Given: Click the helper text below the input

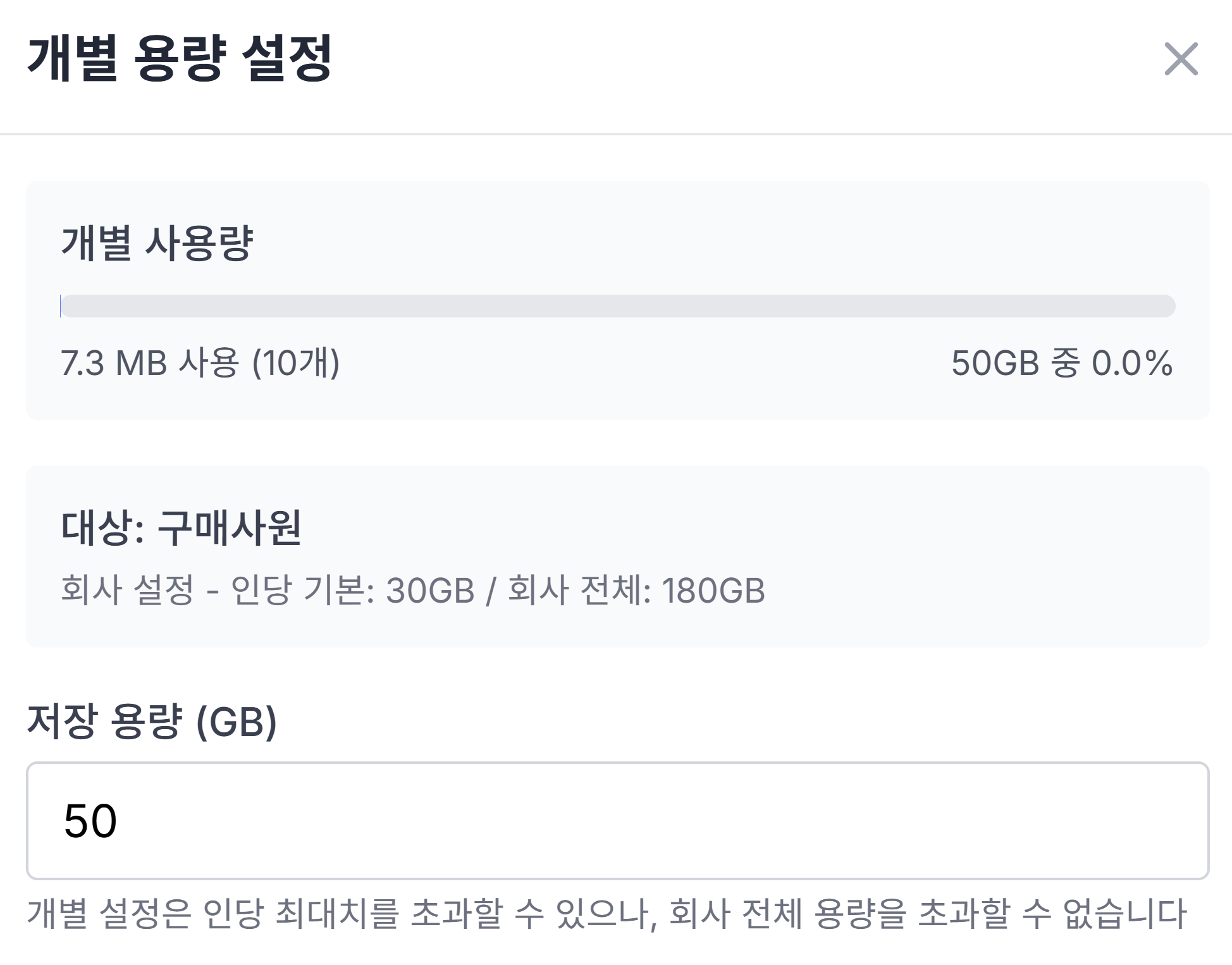Looking at the screenshot, I should coord(606,914).
